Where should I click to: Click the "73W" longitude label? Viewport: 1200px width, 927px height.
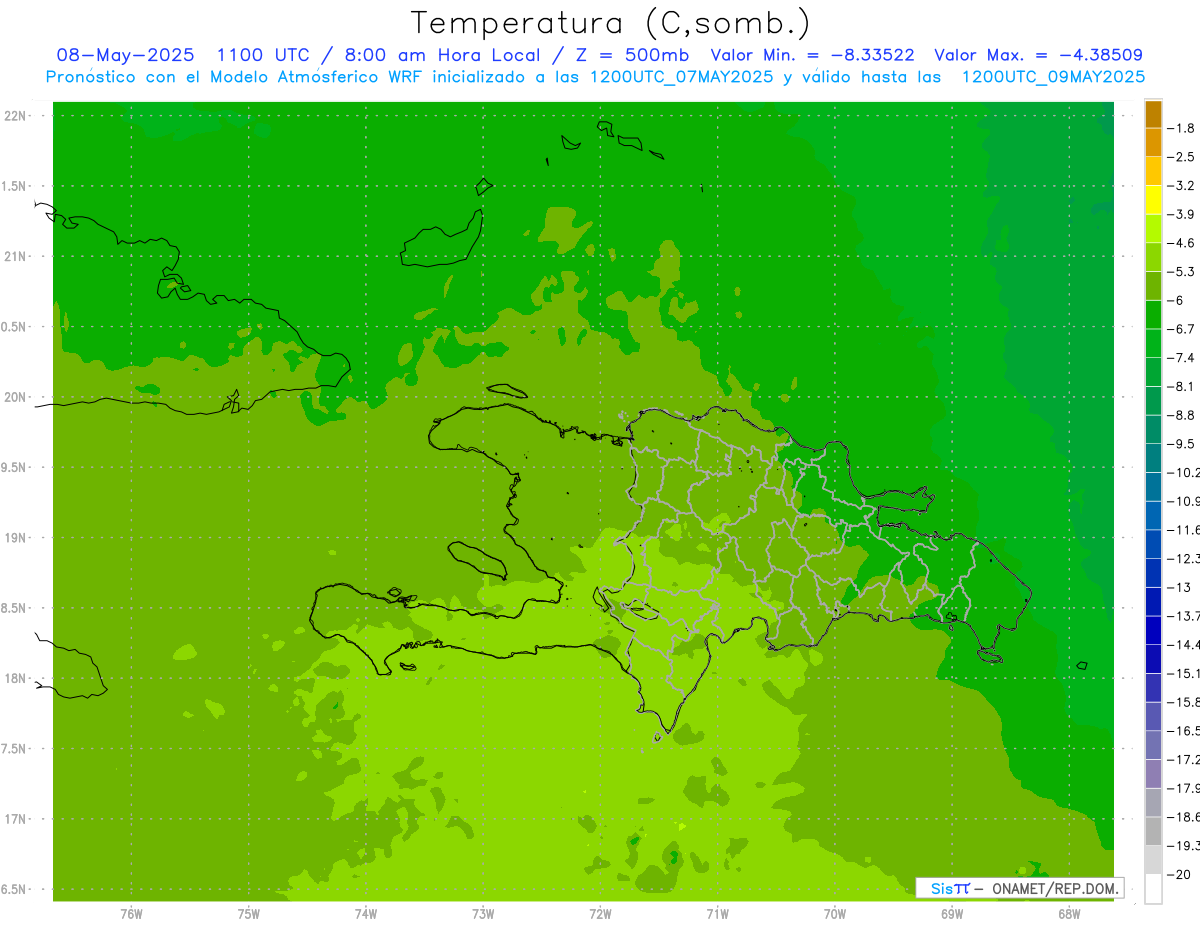[483, 914]
